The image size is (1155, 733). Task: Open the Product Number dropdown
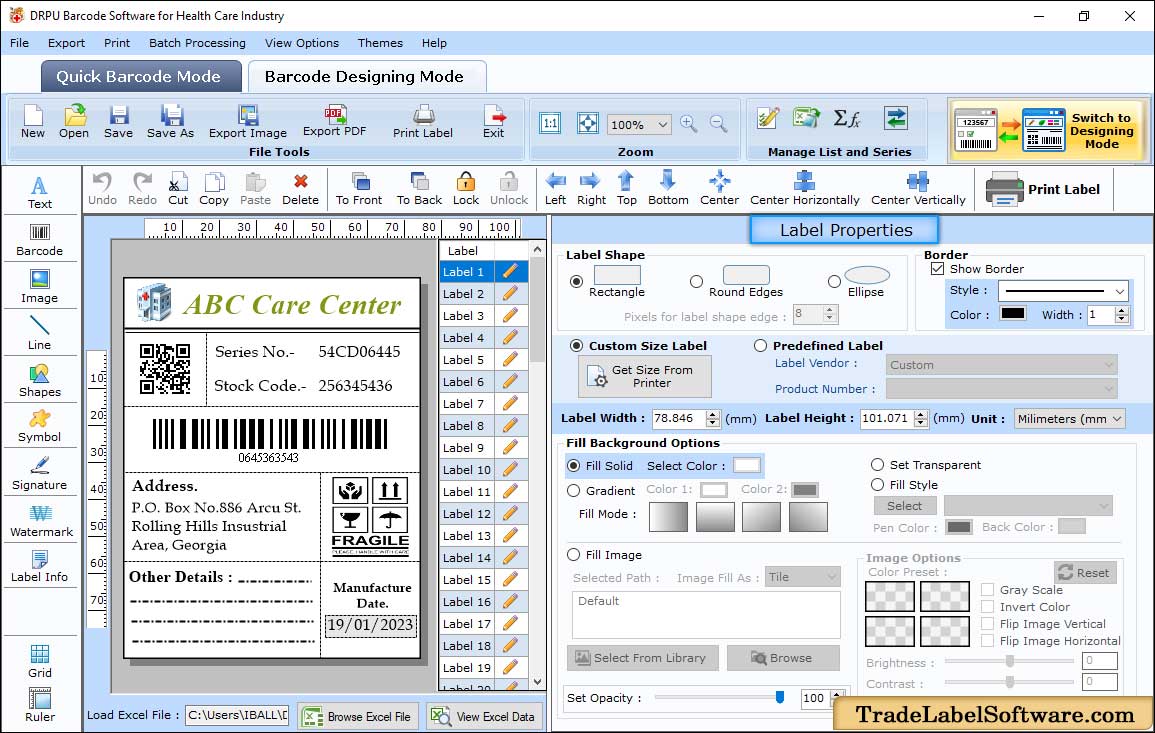1002,388
